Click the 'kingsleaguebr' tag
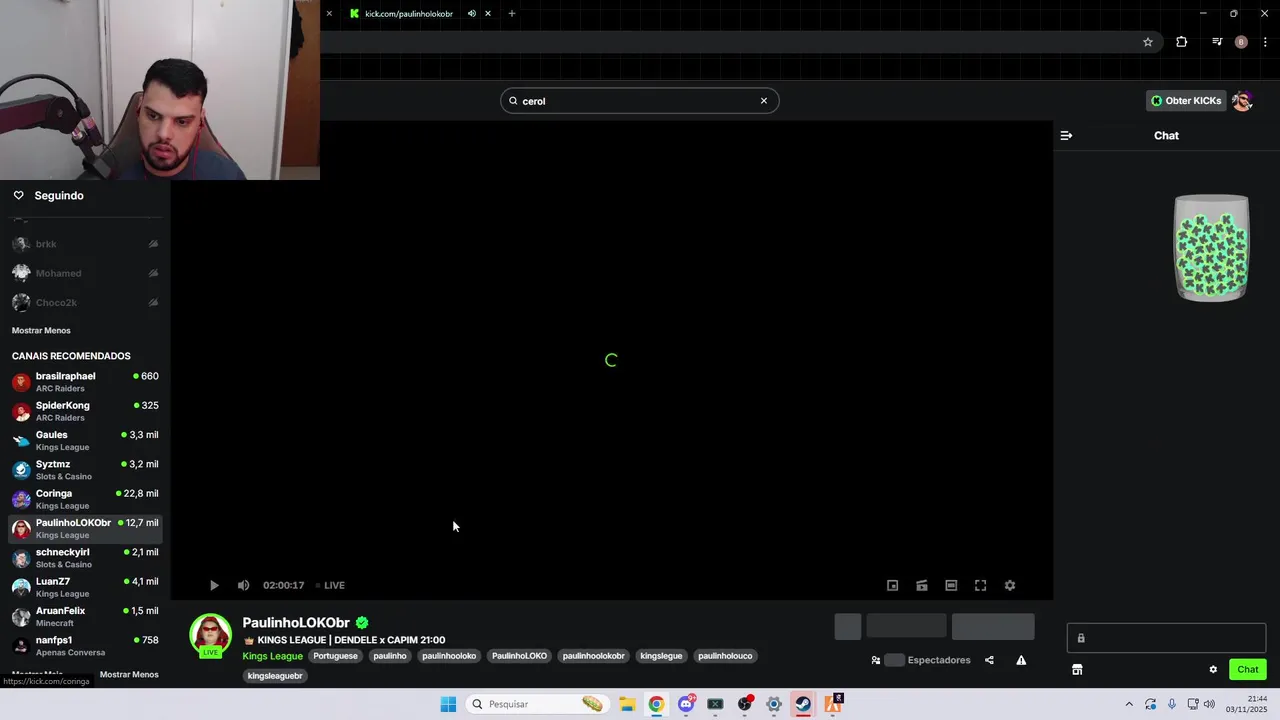Screen dimensions: 1280x720 click(275, 676)
